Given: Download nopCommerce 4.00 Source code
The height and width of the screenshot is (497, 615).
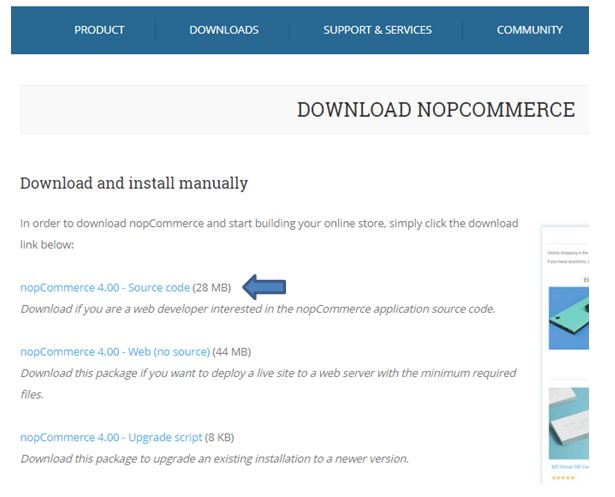Looking at the screenshot, I should [x=105, y=288].
